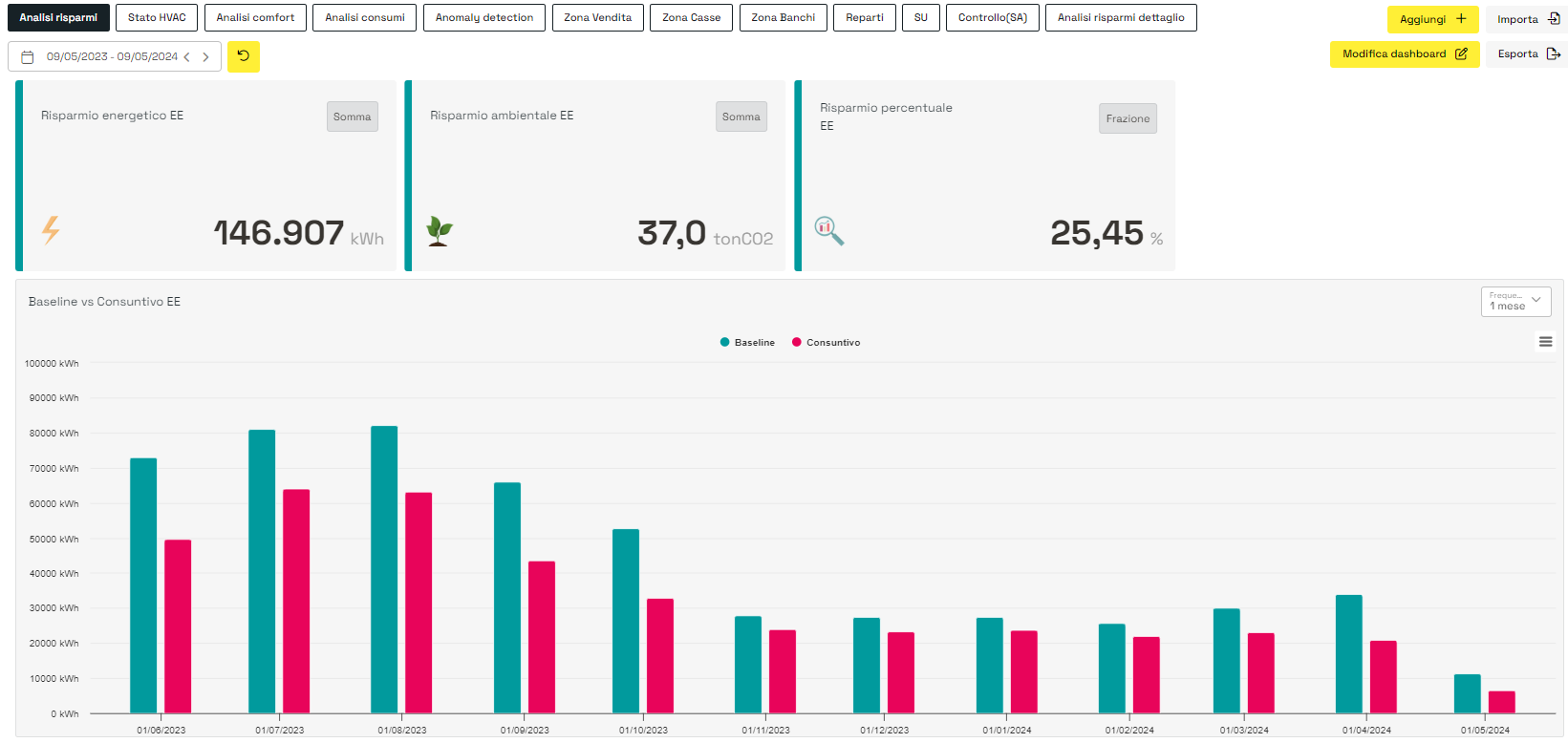Click Frazione badge on Risparmio percentuale card
The image size is (1568, 743).
coord(1128,118)
